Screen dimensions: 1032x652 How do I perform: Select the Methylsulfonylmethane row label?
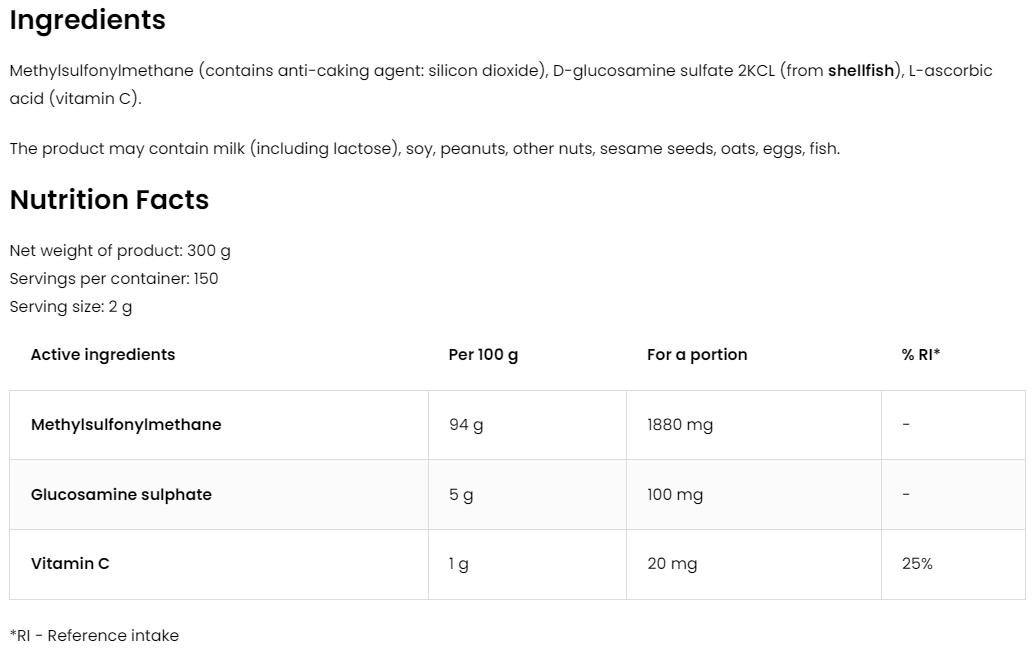[x=126, y=425]
